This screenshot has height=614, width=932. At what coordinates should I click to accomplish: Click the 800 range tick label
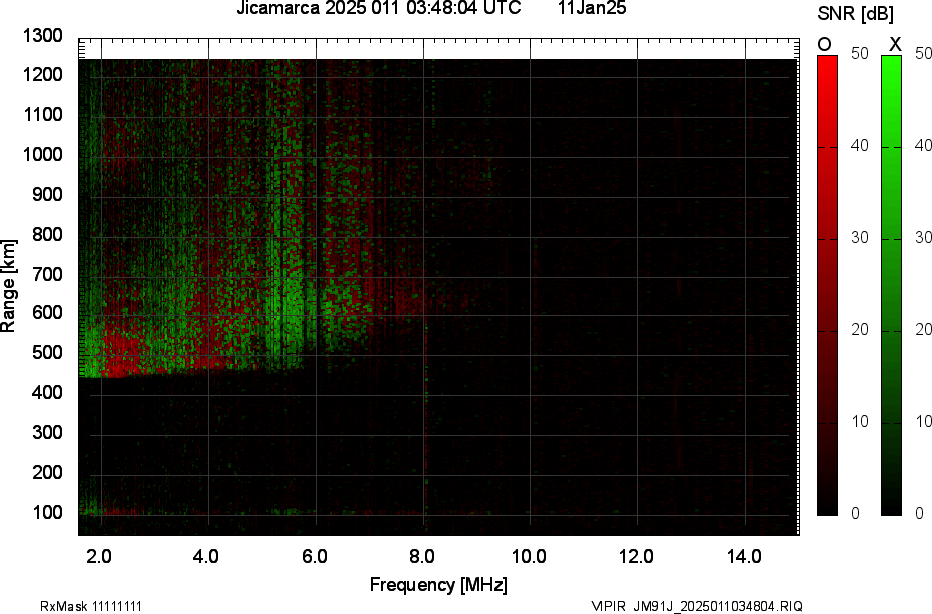coord(47,234)
